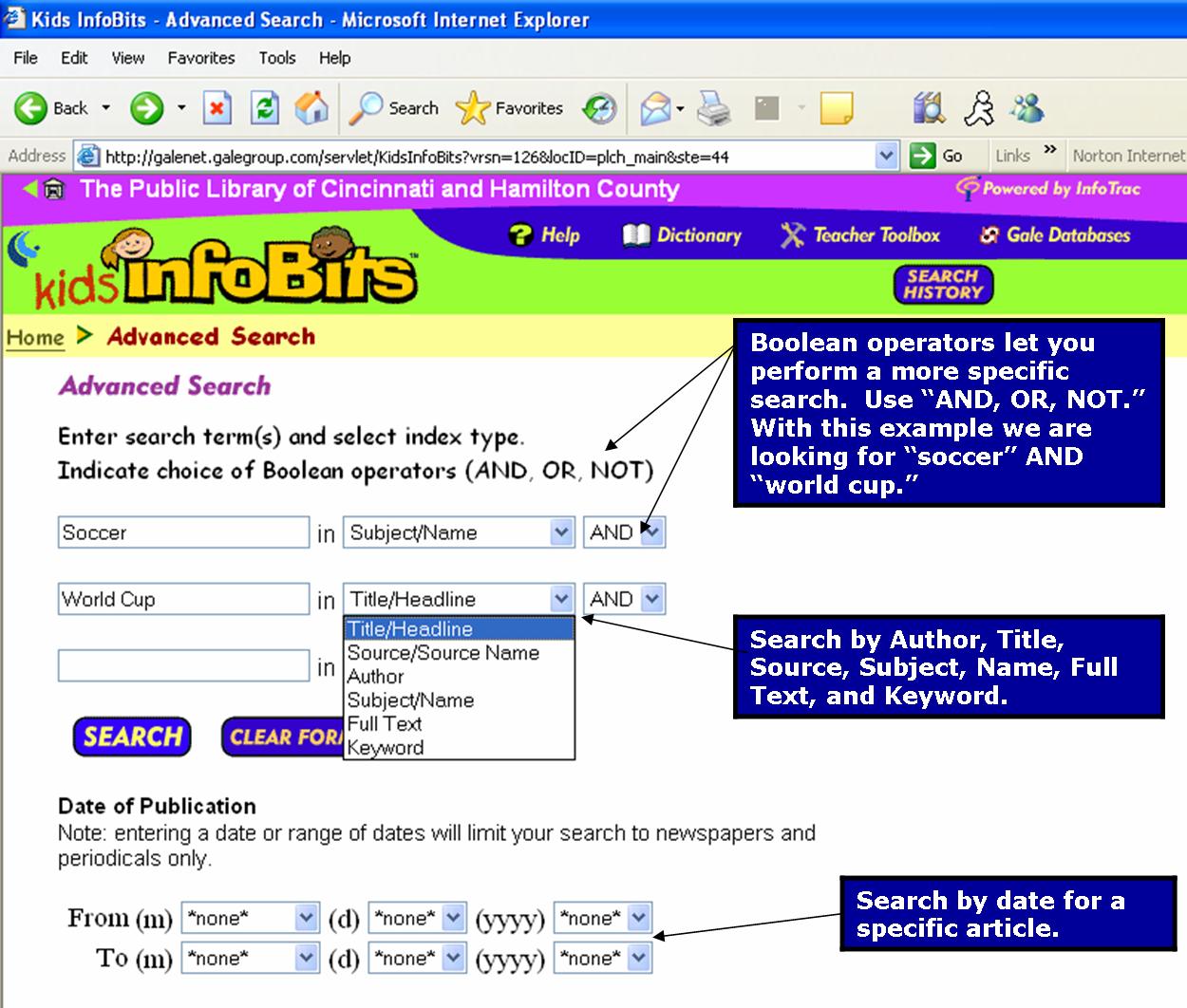Click the Mail envelope toolbar icon

click(655, 109)
